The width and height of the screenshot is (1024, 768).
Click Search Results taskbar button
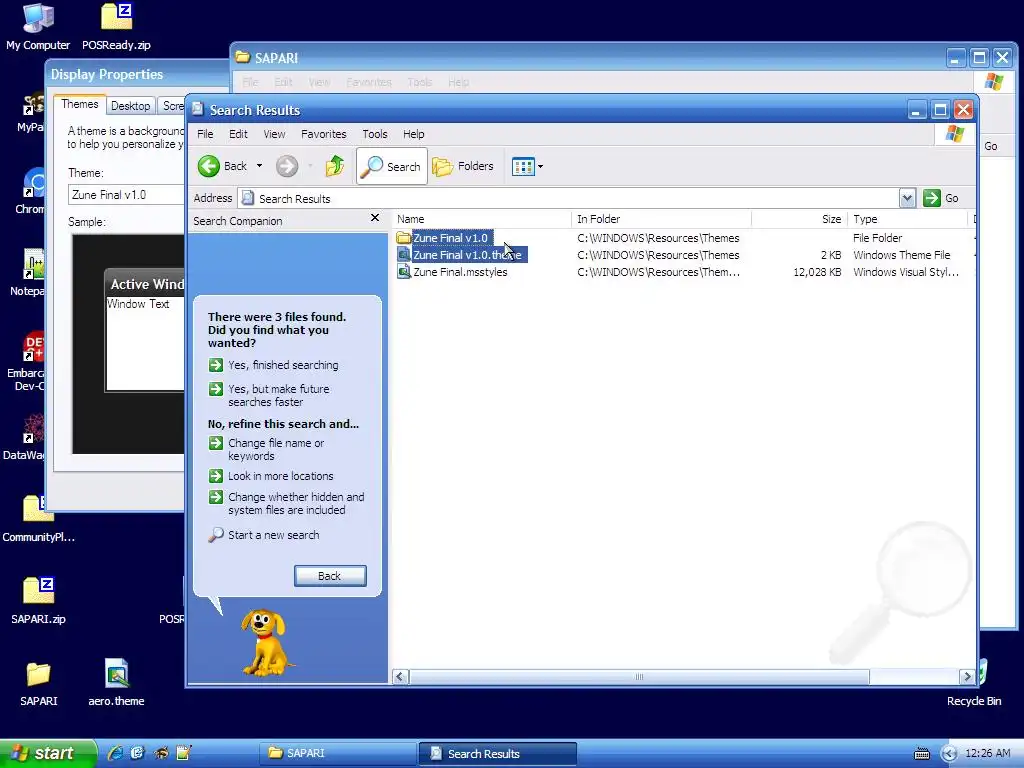[x=497, y=753]
